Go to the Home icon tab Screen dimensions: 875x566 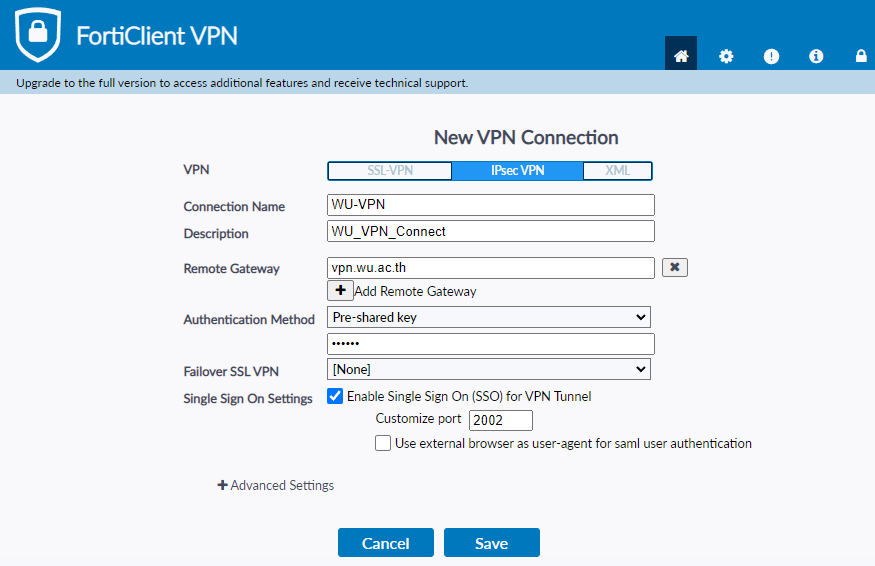click(681, 56)
